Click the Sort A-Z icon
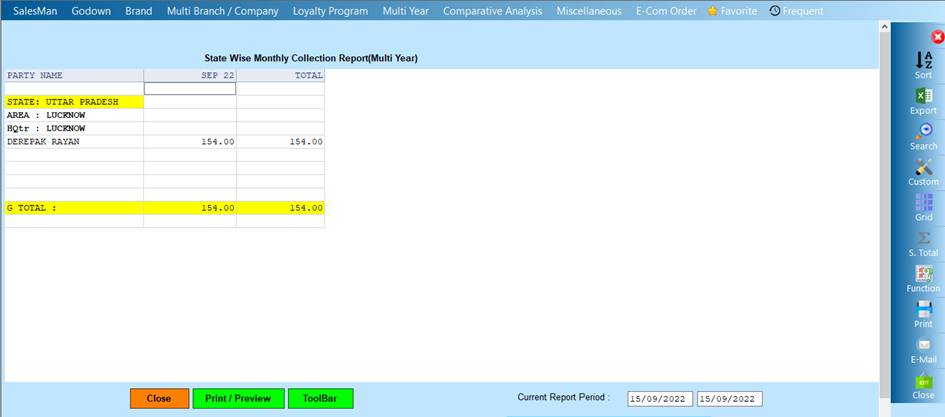This screenshot has width=945, height=417. pyautogui.click(x=923, y=61)
